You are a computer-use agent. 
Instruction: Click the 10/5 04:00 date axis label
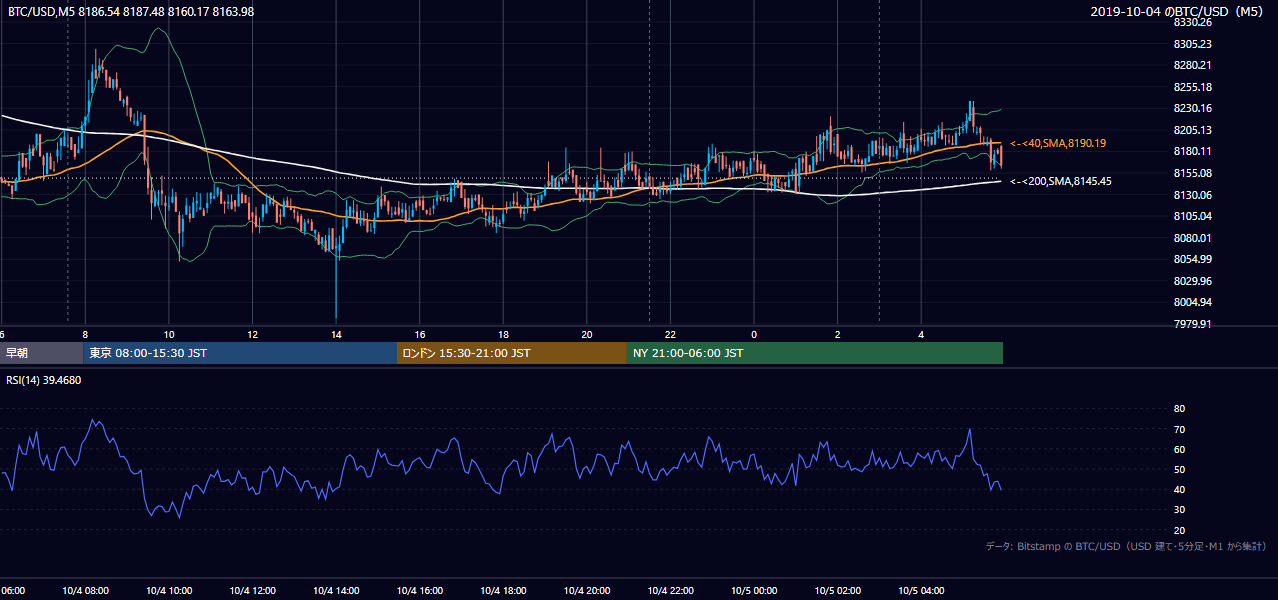point(921,591)
